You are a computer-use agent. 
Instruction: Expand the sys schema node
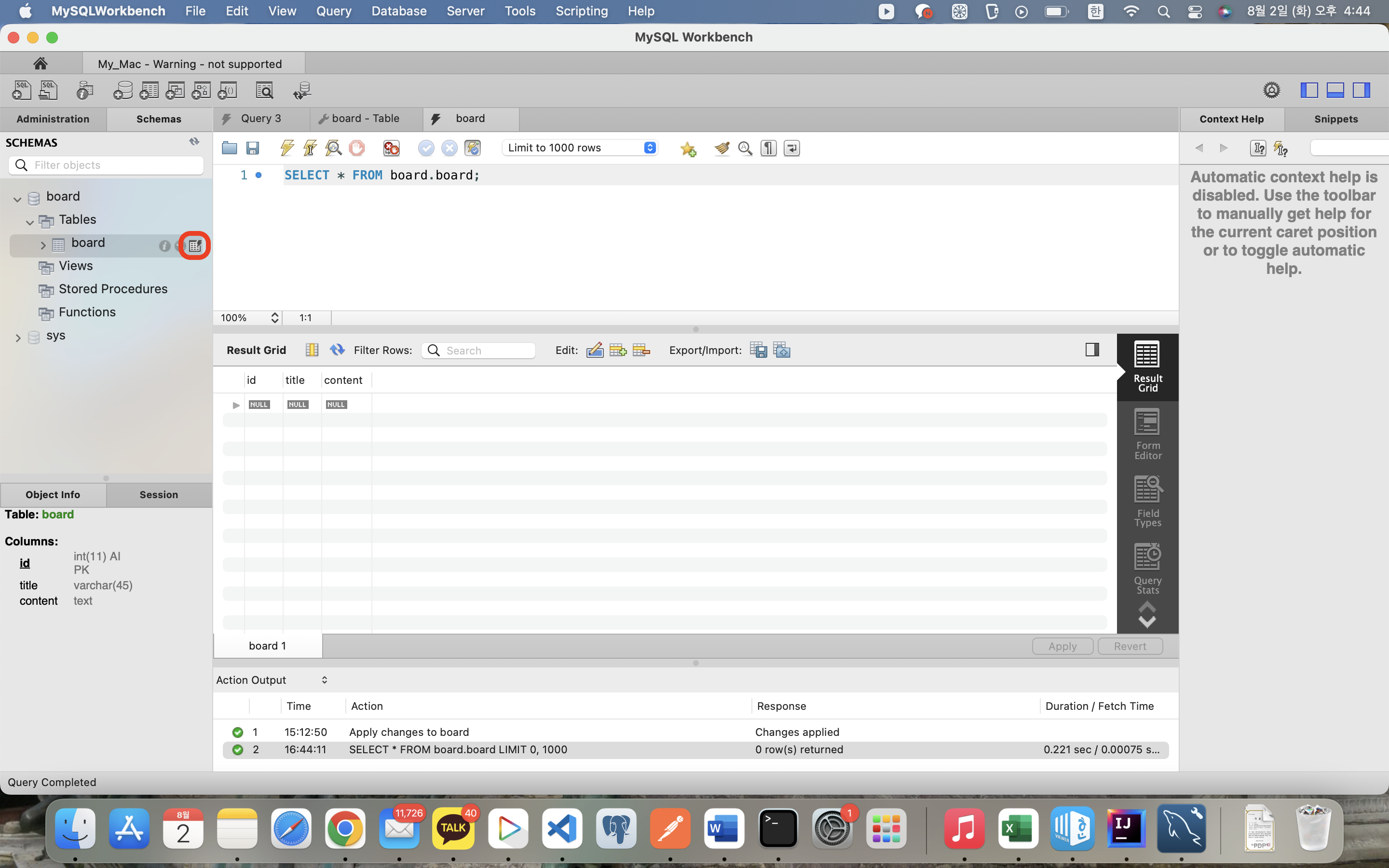pos(18,338)
